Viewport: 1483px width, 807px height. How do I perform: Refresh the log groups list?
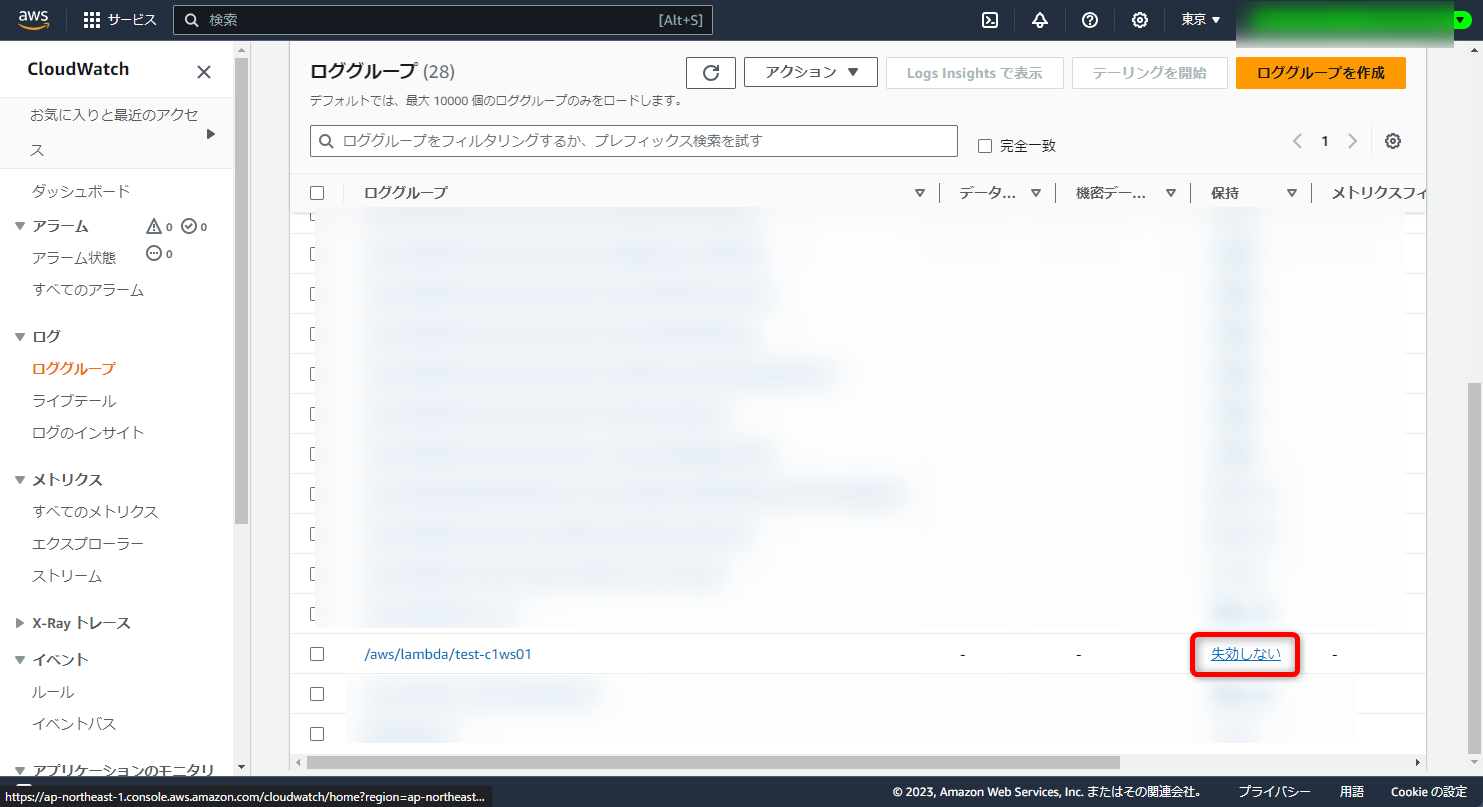(710, 72)
